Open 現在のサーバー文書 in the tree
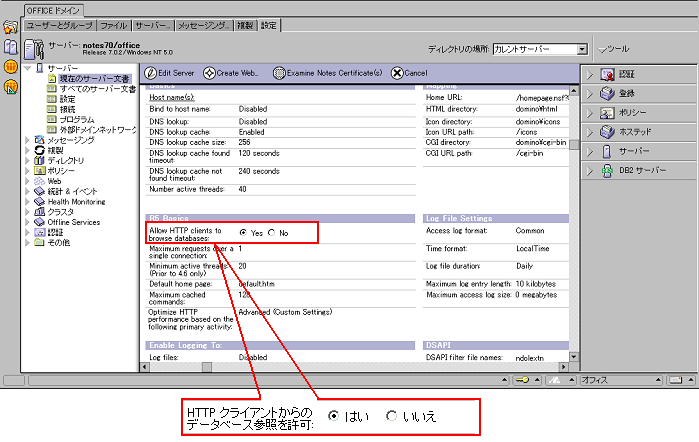The image size is (699, 442). pos(95,78)
